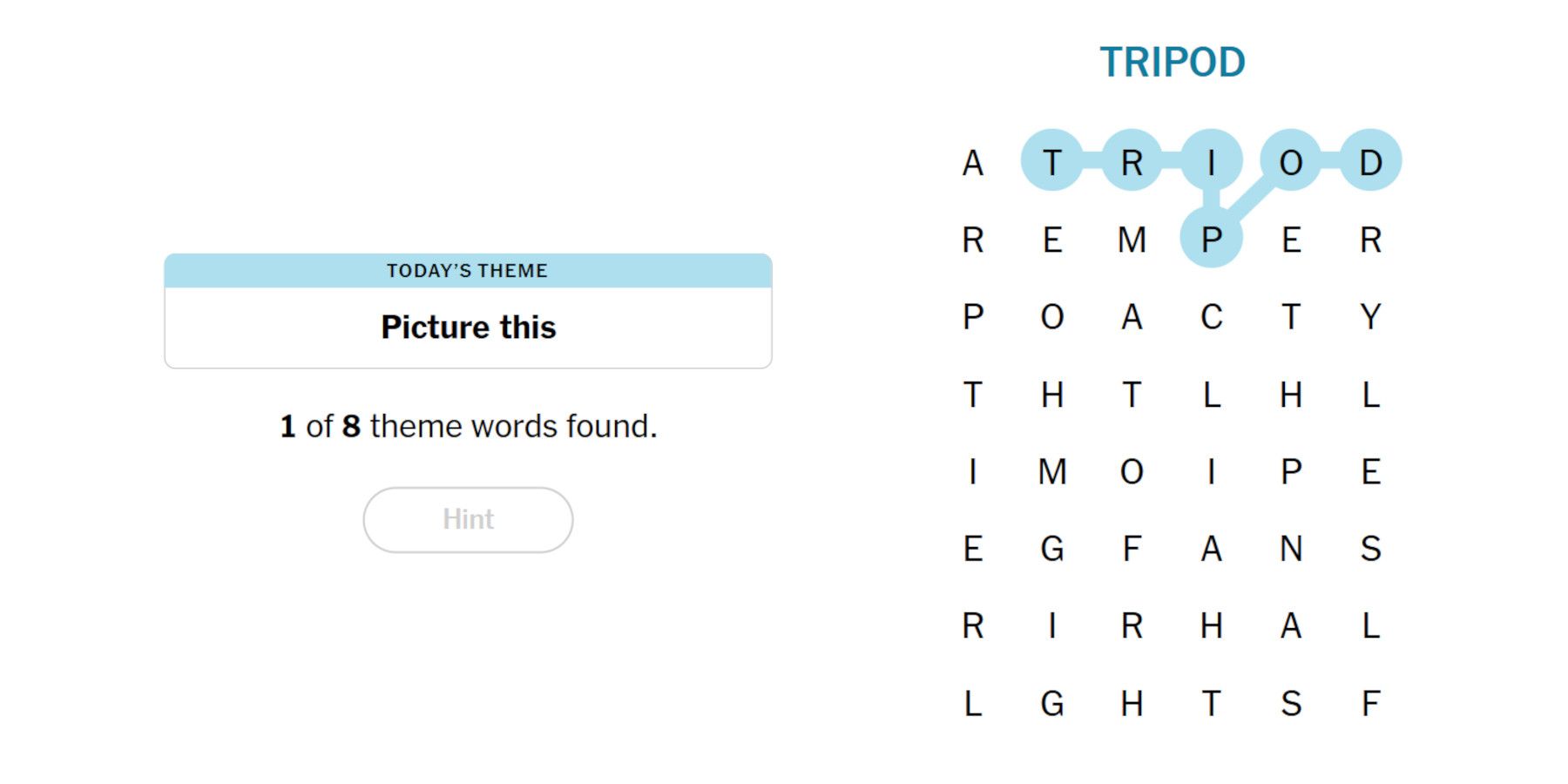The image size is (1568, 784).
Task: Select the highlighted letter T in TRIPOD
Action: pos(1052,161)
